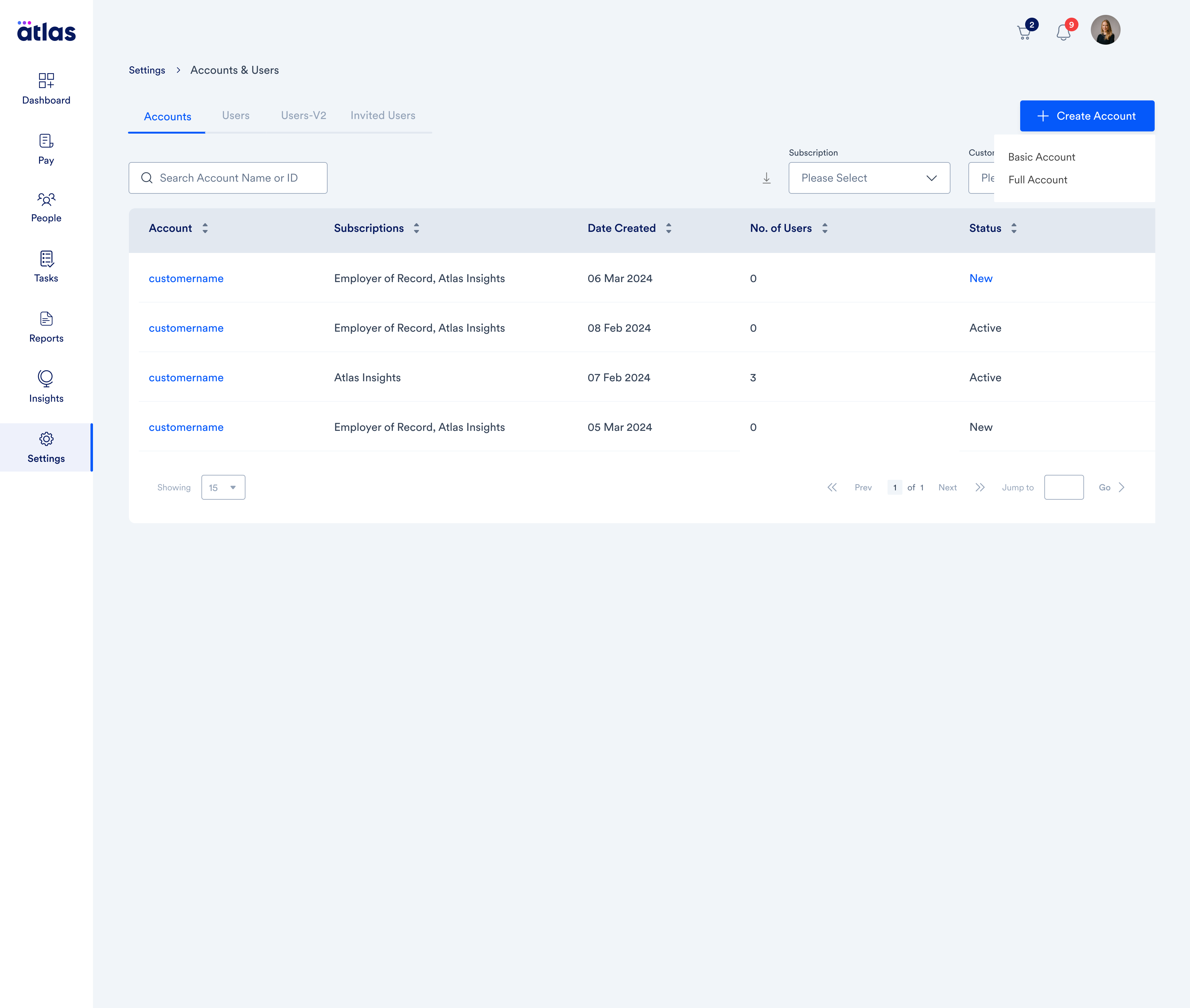The image size is (1190, 1008).
Task: Sort by Date Created column
Action: pos(668,228)
